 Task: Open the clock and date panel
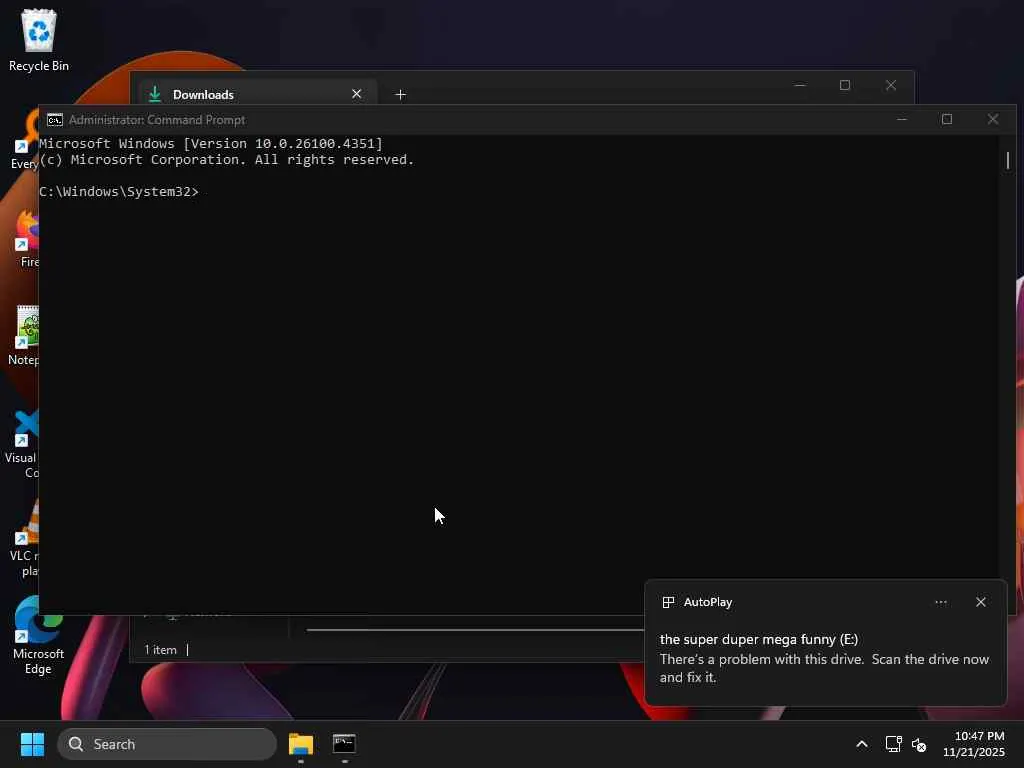coord(974,744)
